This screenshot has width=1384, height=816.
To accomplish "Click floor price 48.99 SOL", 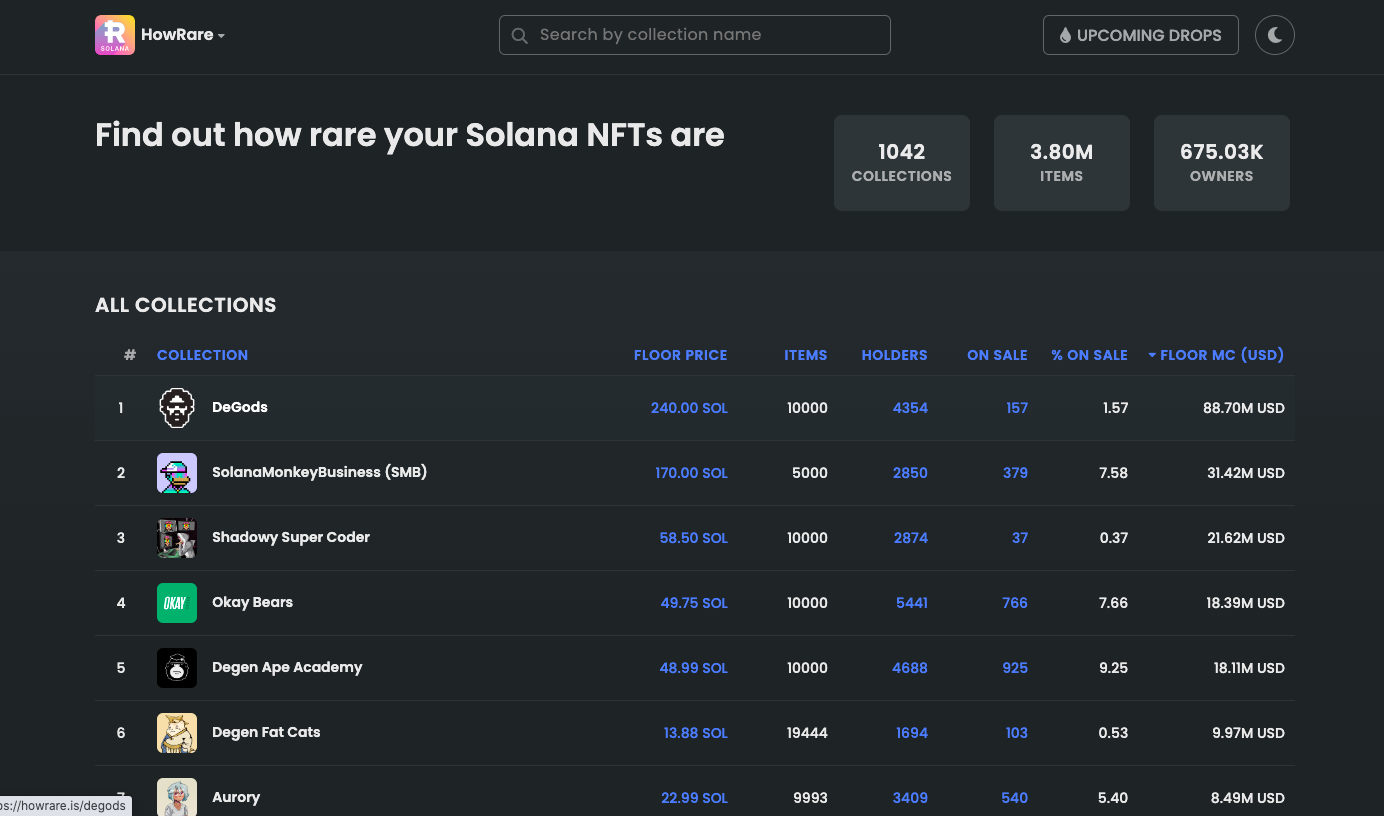I will [694, 668].
